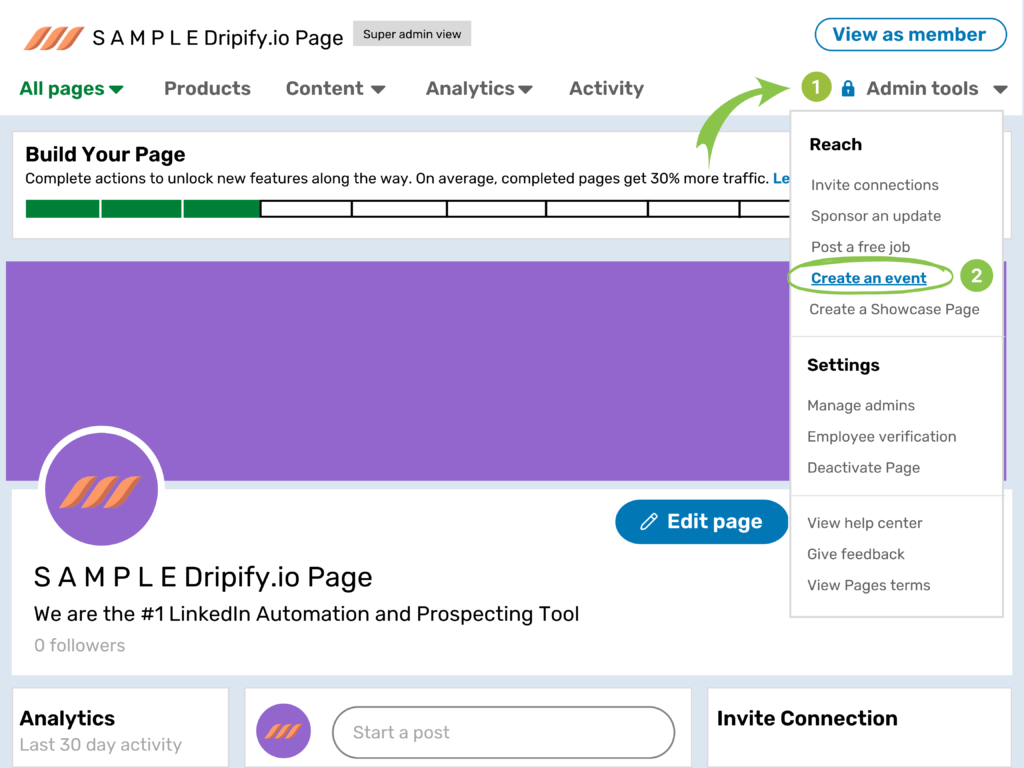Click the Start a post input field
The image size is (1024, 768).
click(x=503, y=732)
